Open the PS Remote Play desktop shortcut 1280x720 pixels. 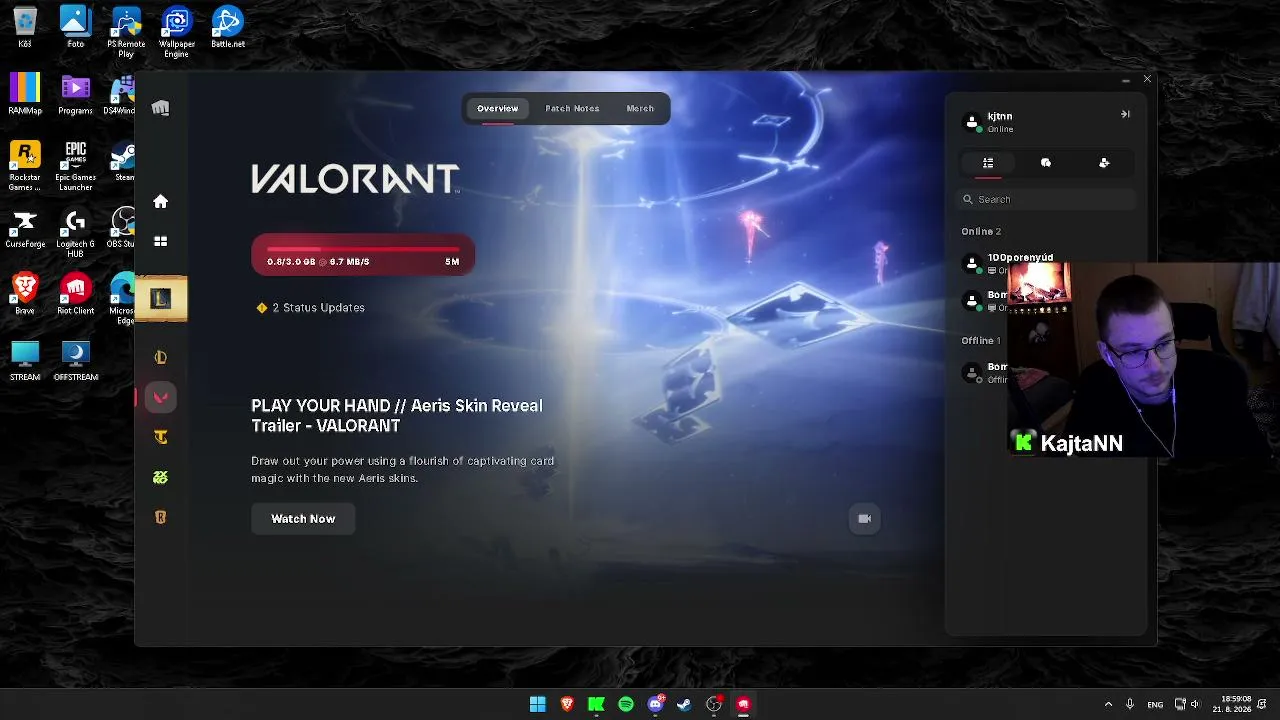pos(126,32)
